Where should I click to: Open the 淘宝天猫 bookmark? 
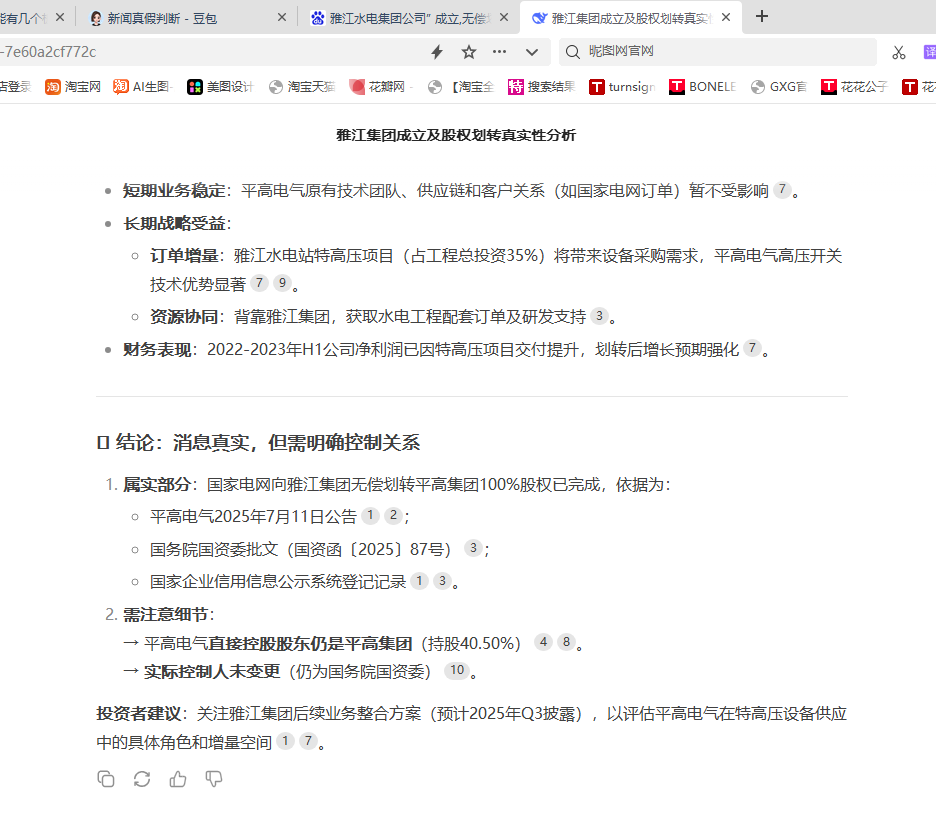pos(301,87)
